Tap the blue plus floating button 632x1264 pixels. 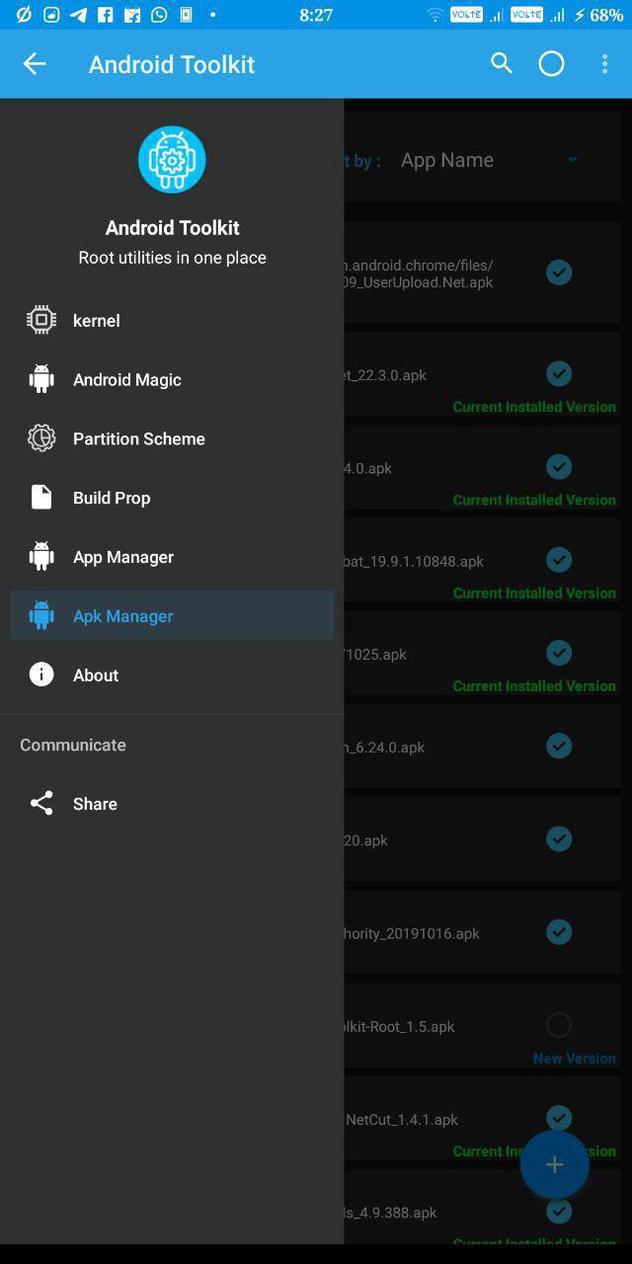pyautogui.click(x=554, y=1165)
